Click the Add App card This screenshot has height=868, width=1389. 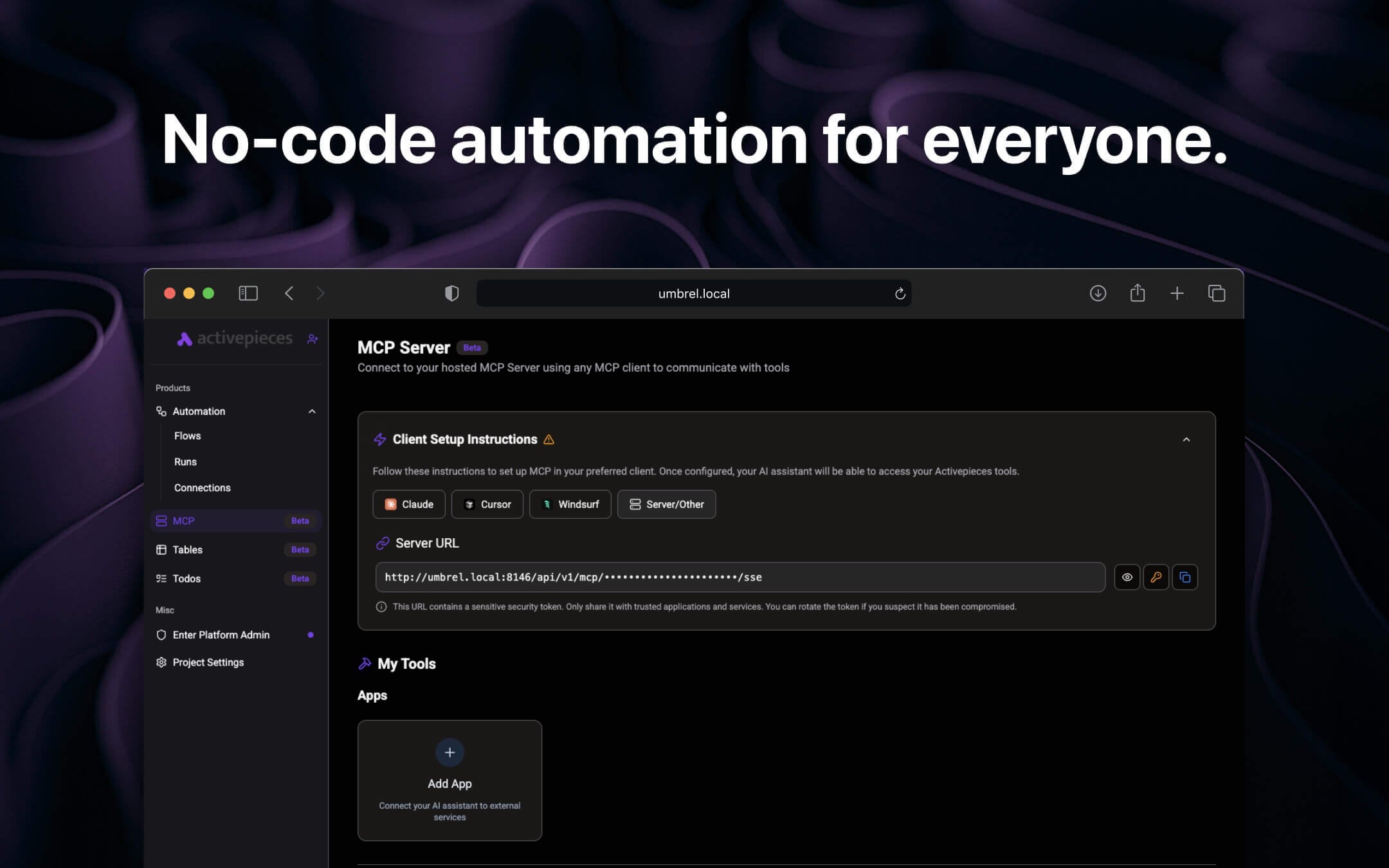(449, 780)
